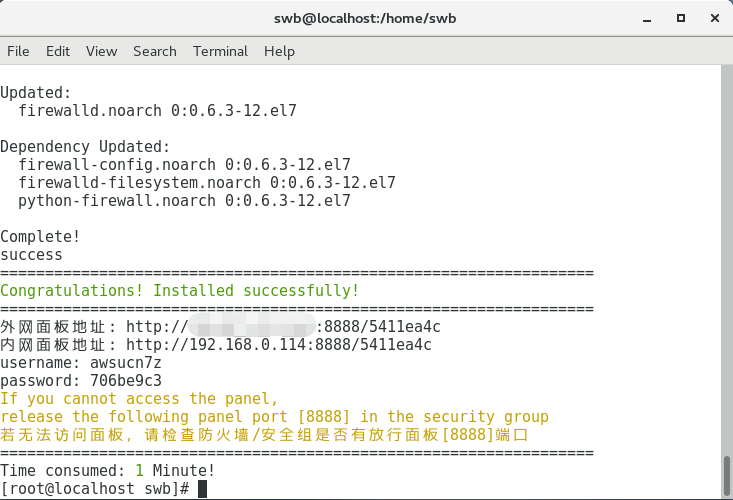733x500 pixels.
Task: Click the window title swb@localhost:/home/swb
Action: (365, 18)
